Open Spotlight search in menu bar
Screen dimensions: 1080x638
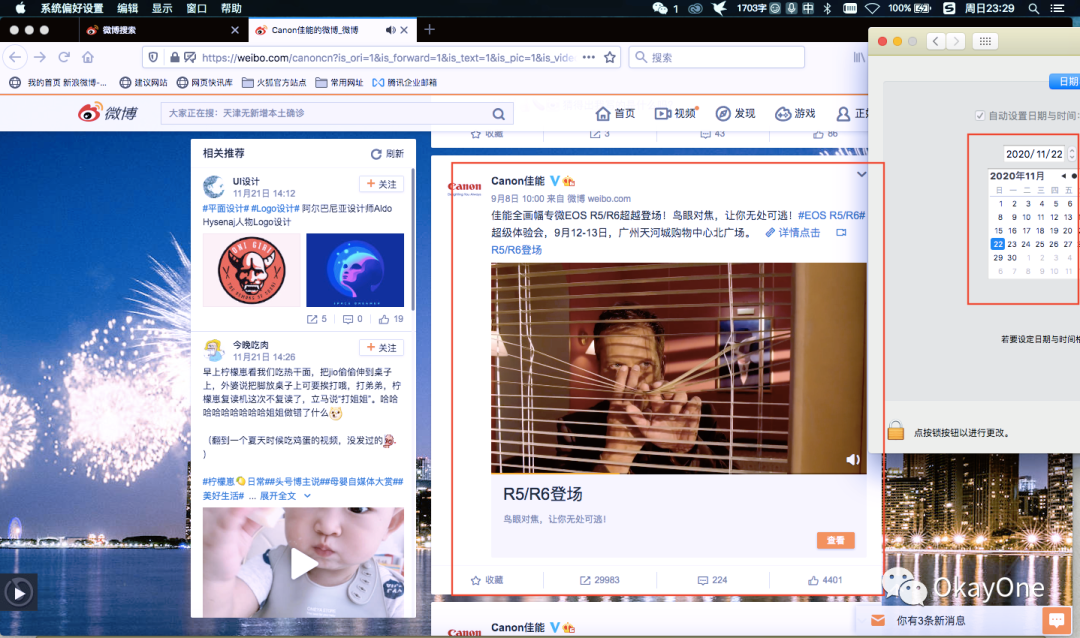[x=1033, y=8]
